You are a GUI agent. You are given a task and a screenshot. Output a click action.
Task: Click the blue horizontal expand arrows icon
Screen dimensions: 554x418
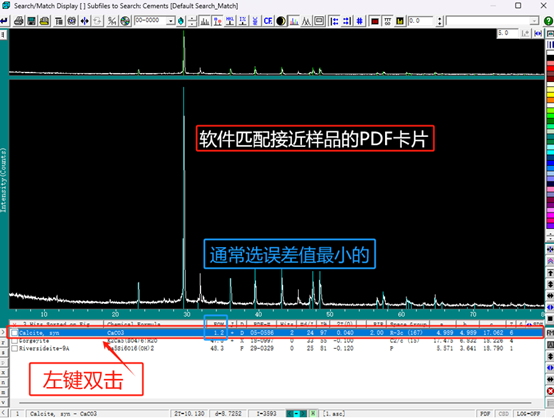538,33
